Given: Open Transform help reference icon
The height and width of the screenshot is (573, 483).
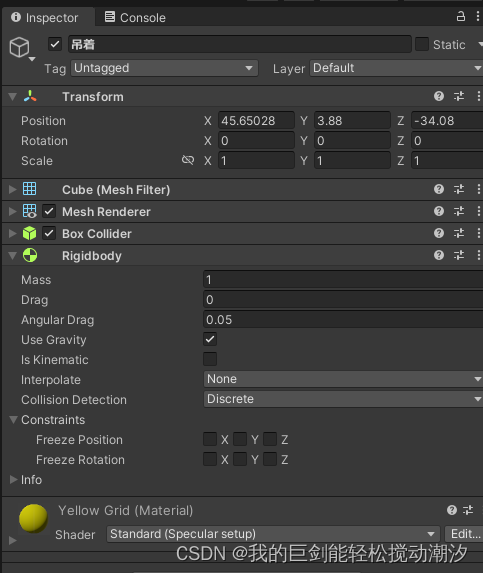Looking at the screenshot, I should (439, 96).
